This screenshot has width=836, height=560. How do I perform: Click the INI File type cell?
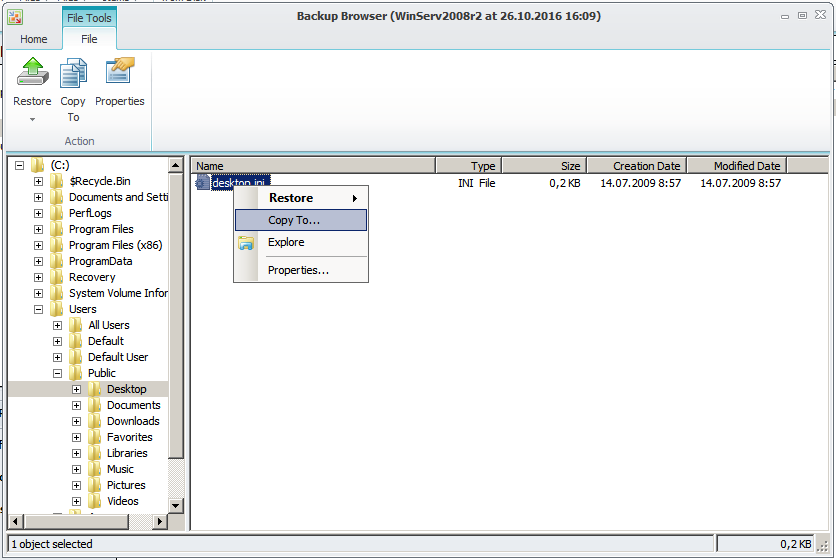477,183
